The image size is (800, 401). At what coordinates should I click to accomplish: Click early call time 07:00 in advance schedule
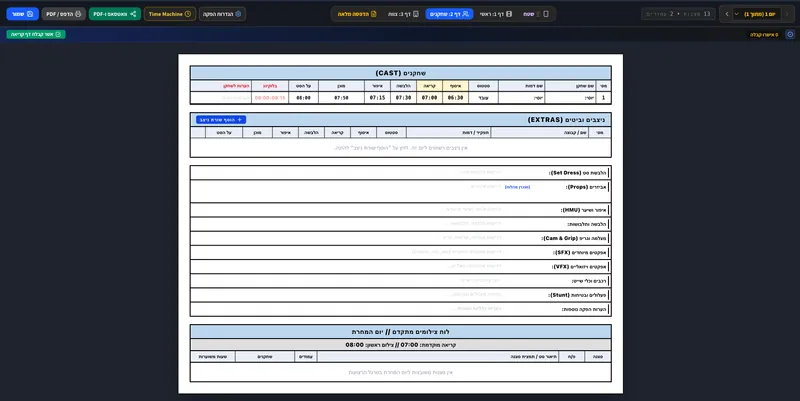pos(409,345)
